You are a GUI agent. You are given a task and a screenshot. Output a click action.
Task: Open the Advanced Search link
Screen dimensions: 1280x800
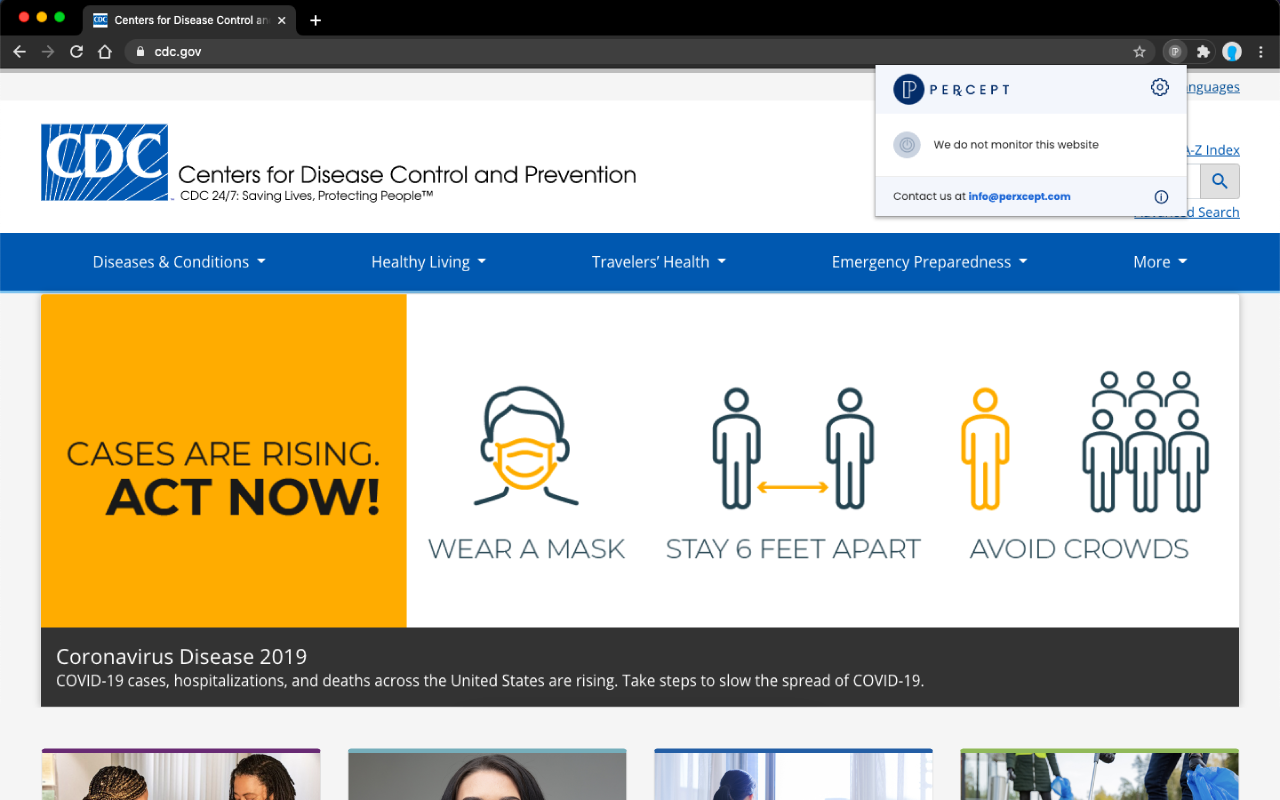click(x=1187, y=212)
